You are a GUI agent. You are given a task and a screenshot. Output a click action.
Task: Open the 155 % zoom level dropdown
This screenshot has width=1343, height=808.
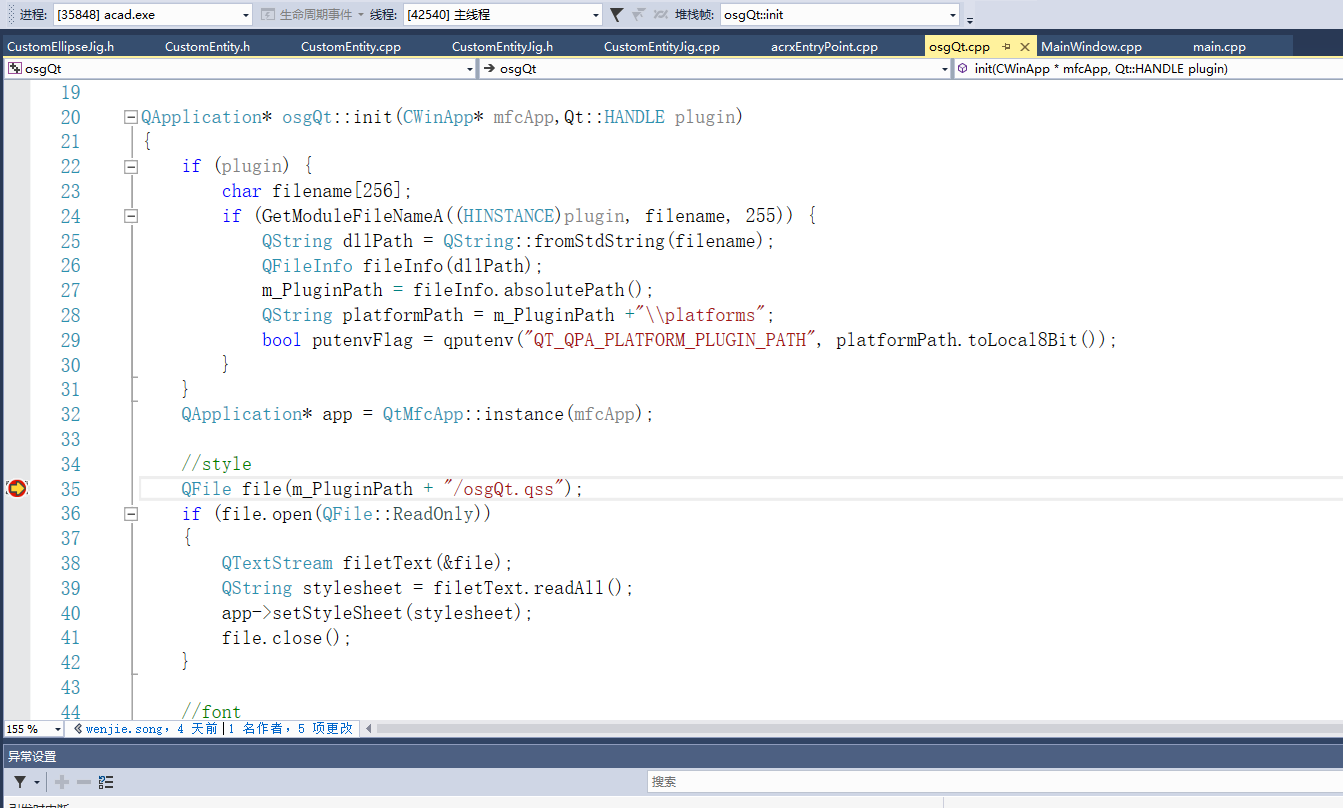tap(36, 729)
